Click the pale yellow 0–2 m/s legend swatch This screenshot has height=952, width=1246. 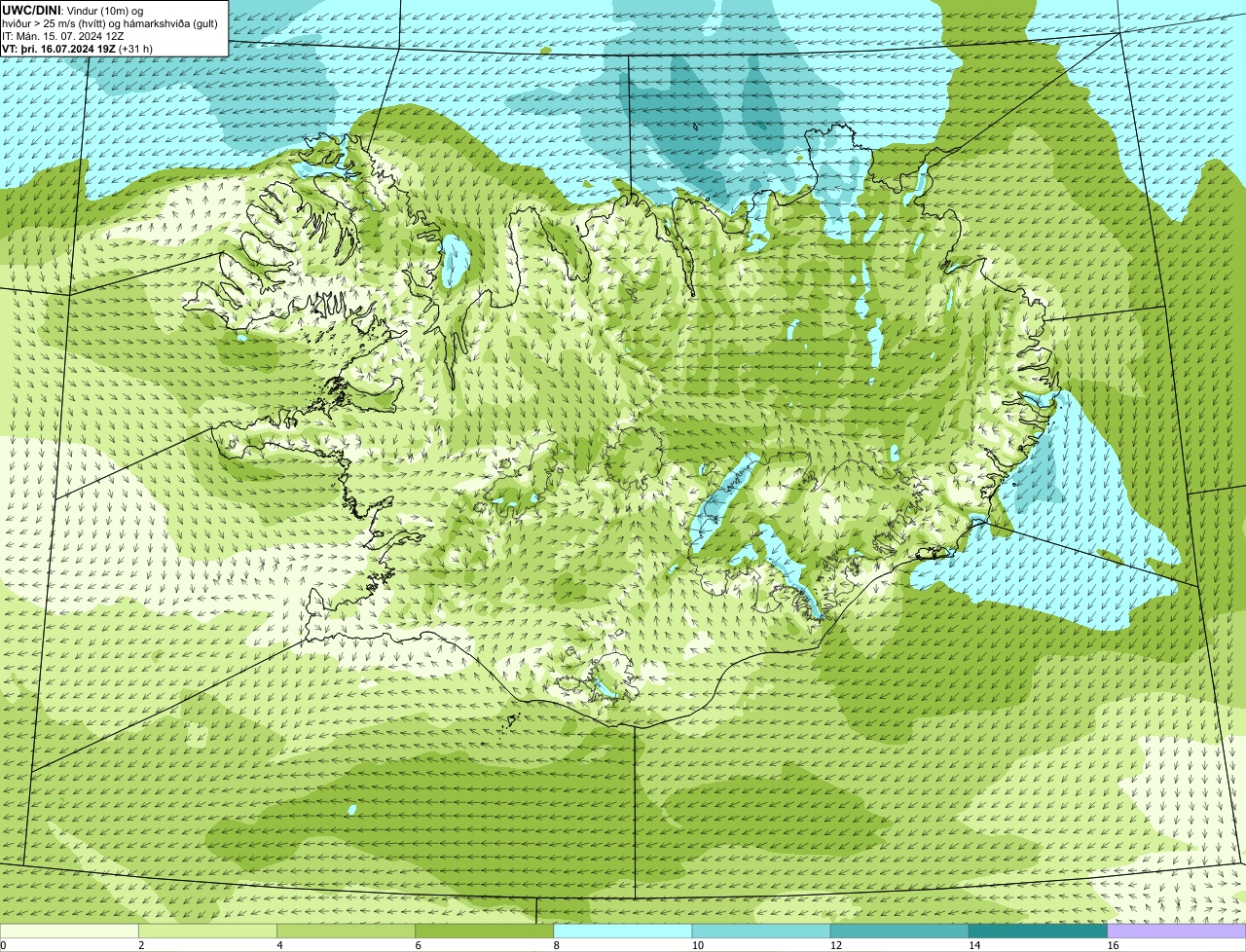69,932
